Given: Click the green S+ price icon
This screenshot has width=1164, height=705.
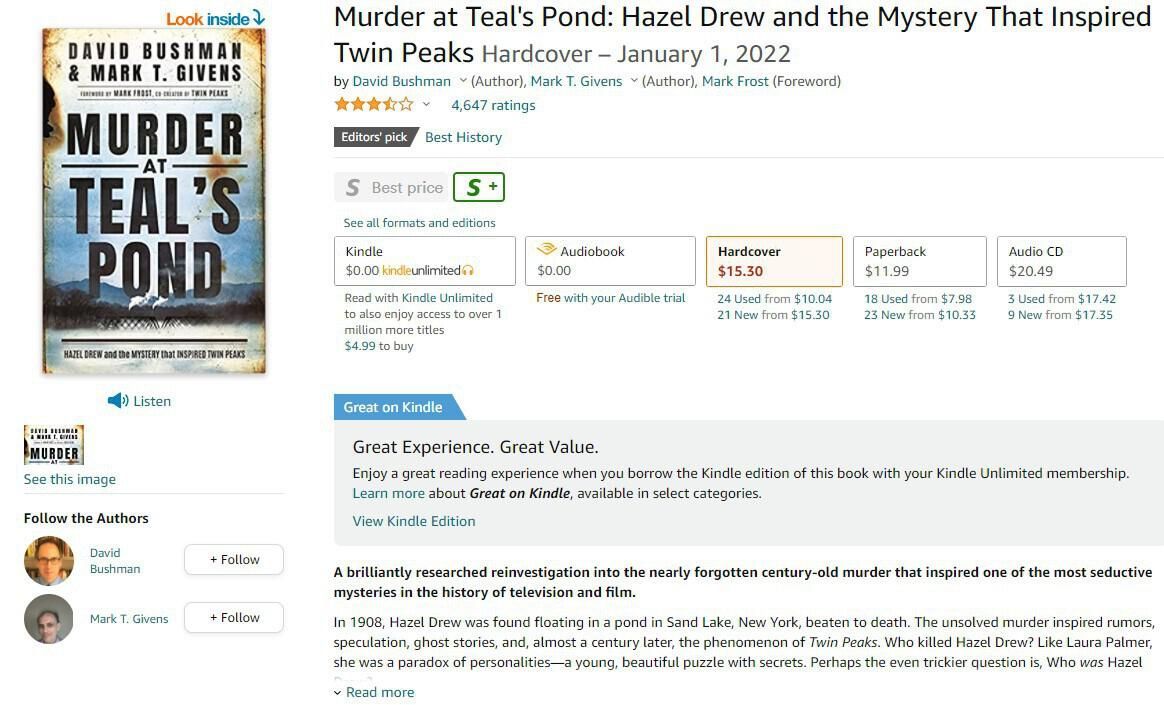Looking at the screenshot, I should 479,187.
